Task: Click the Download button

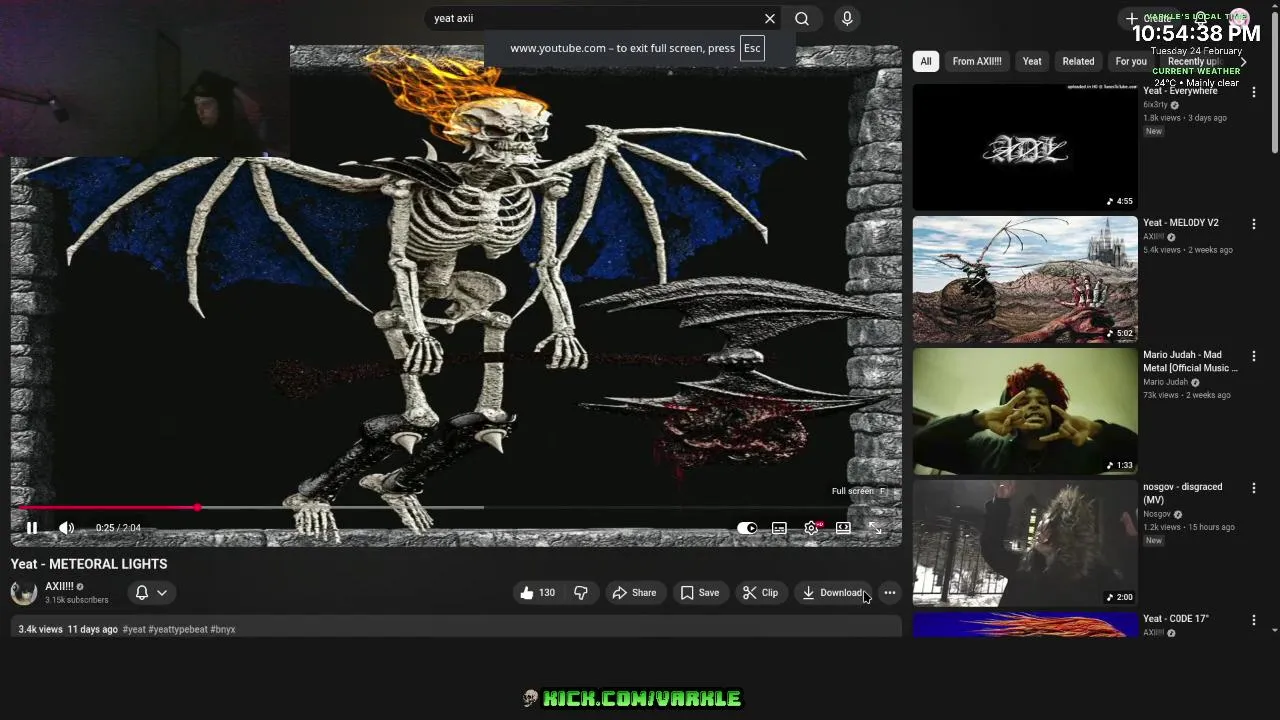Action: click(x=833, y=593)
